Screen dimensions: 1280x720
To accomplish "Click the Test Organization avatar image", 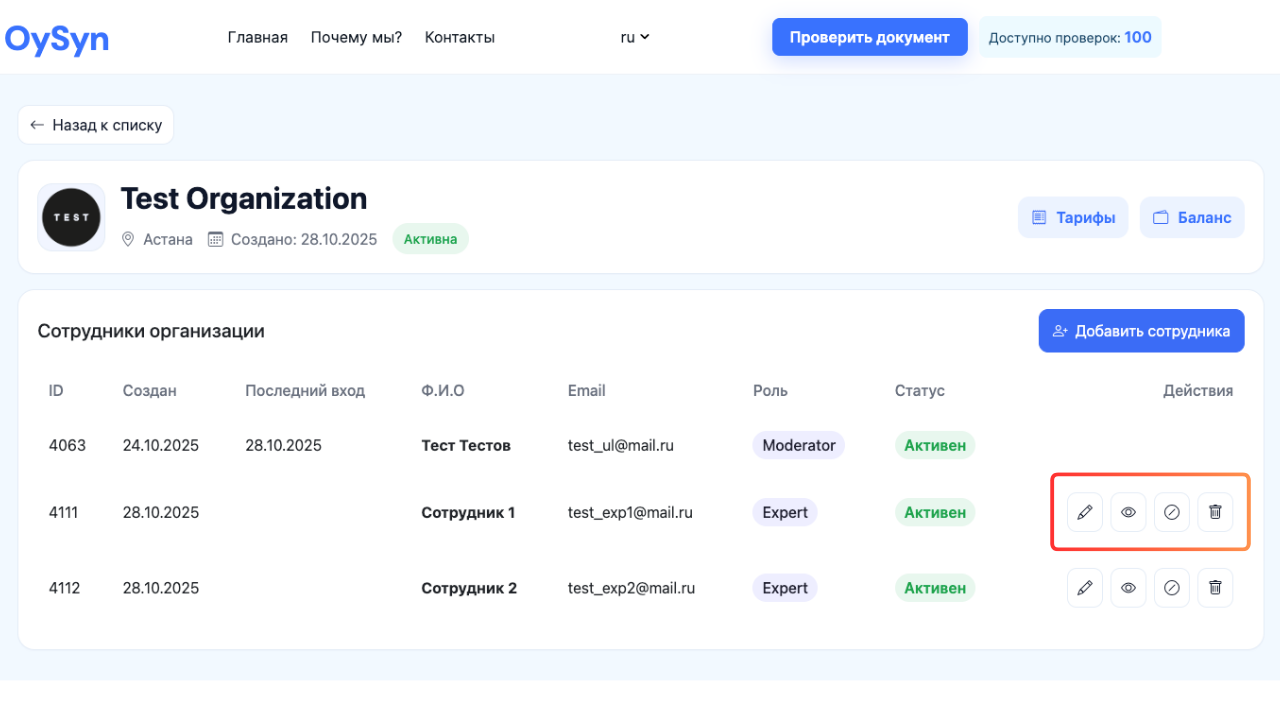I will click(x=71, y=217).
